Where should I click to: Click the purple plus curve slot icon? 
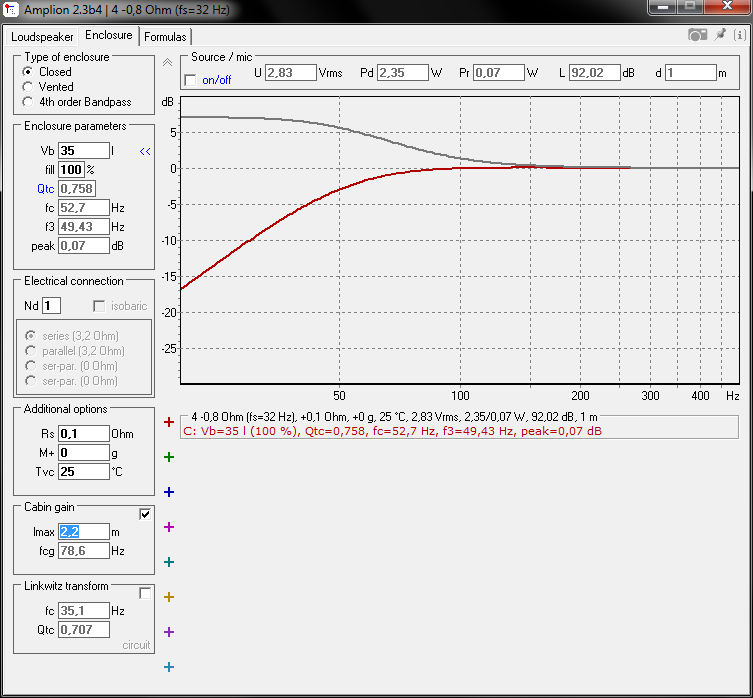[x=169, y=632]
